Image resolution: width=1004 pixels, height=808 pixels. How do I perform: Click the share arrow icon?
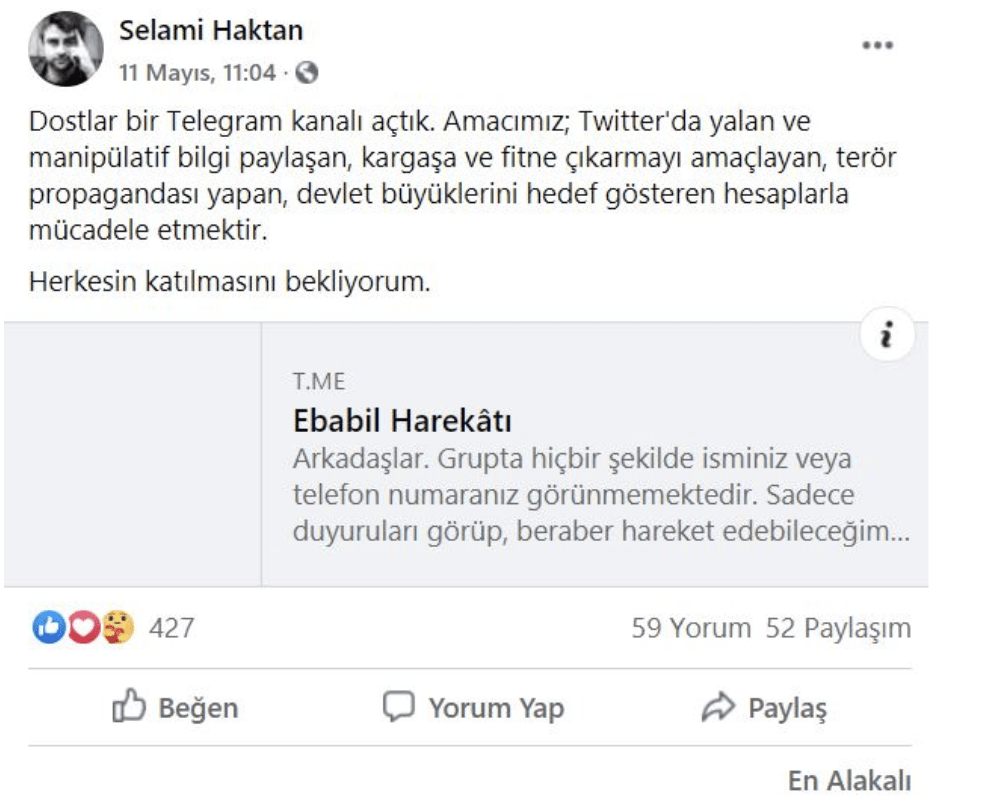(x=718, y=708)
